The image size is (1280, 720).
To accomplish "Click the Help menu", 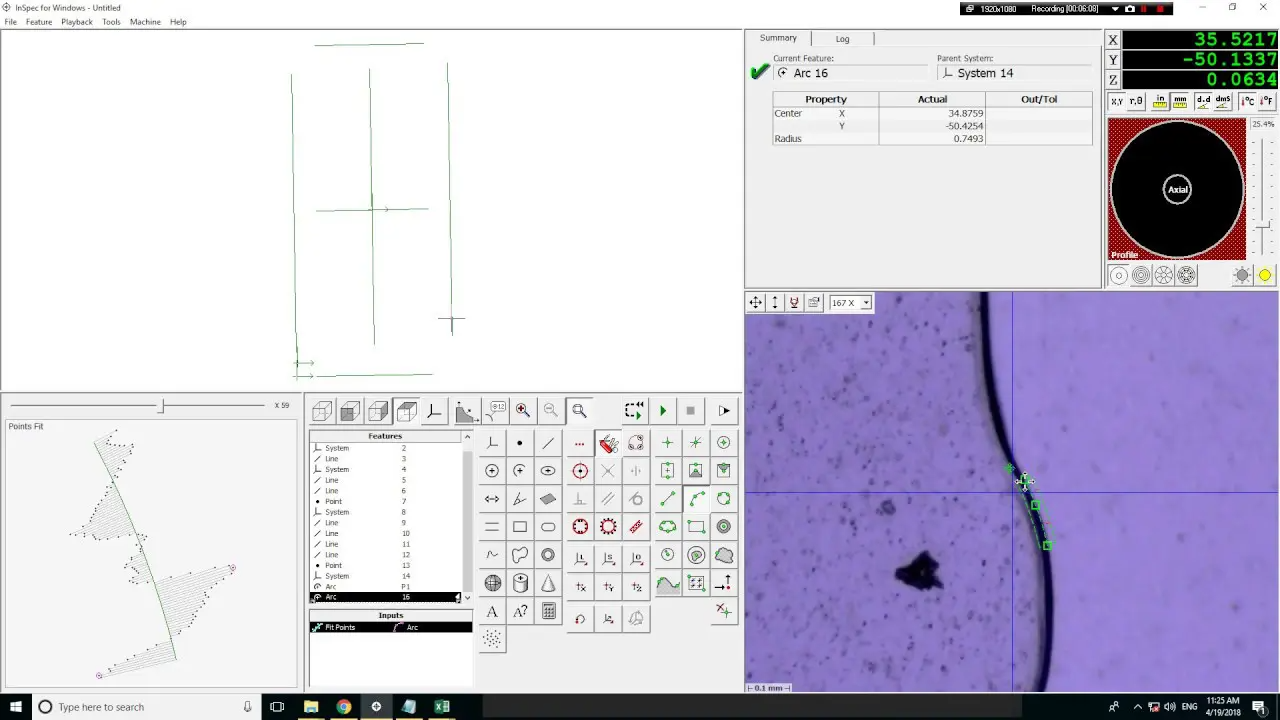I will [178, 22].
